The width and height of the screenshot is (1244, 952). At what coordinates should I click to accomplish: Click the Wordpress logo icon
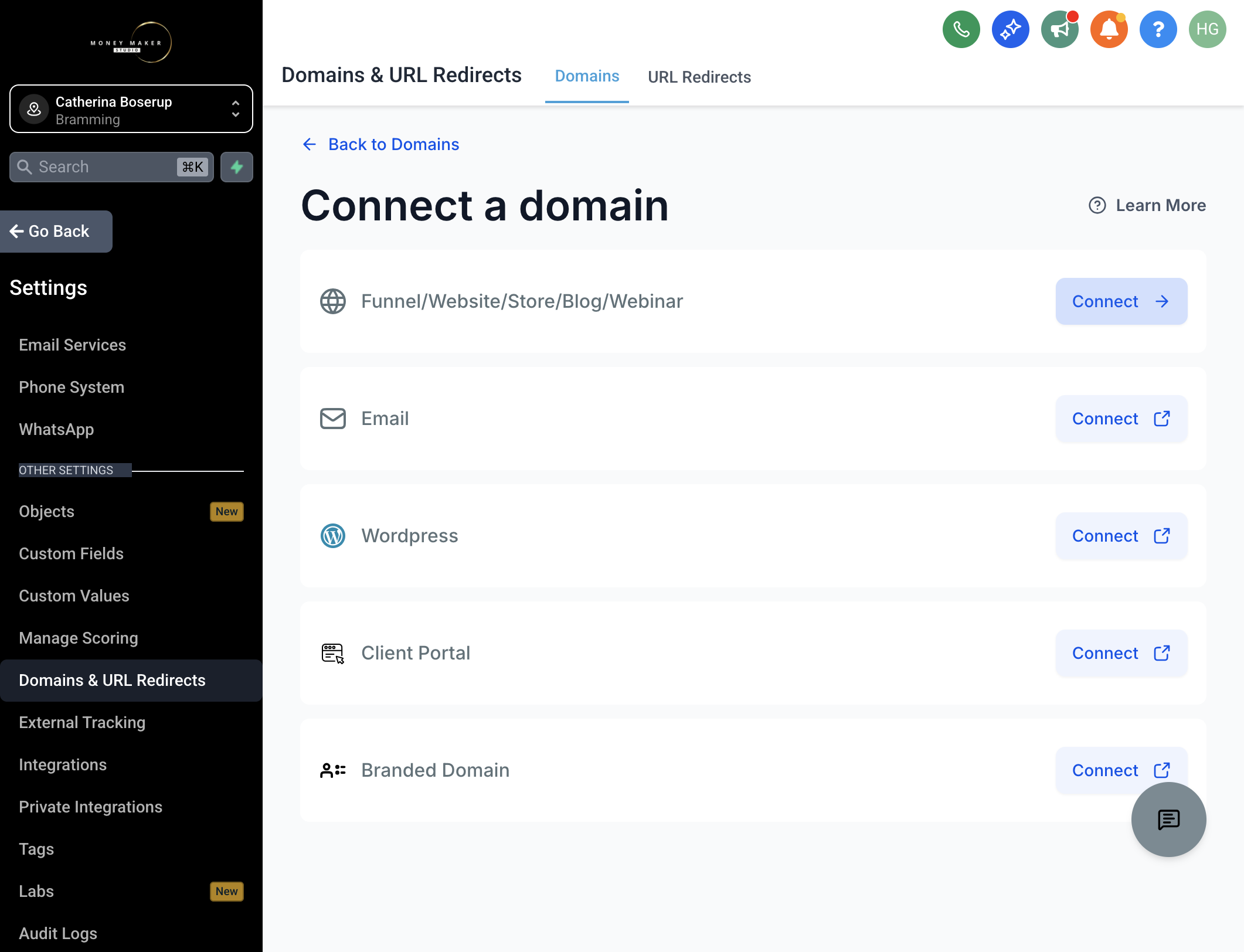point(333,536)
